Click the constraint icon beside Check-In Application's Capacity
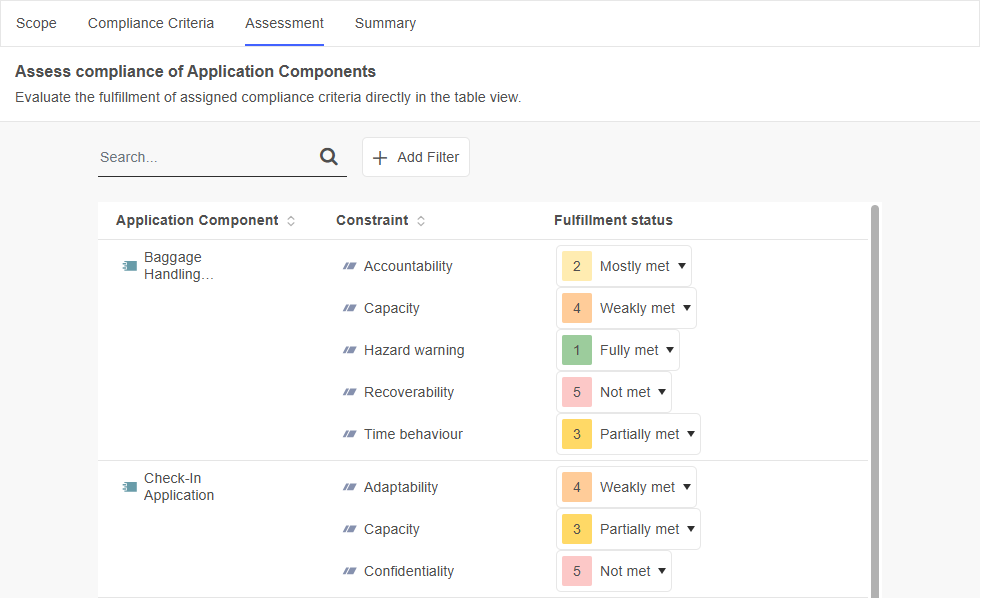981x598 pixels. 349,529
